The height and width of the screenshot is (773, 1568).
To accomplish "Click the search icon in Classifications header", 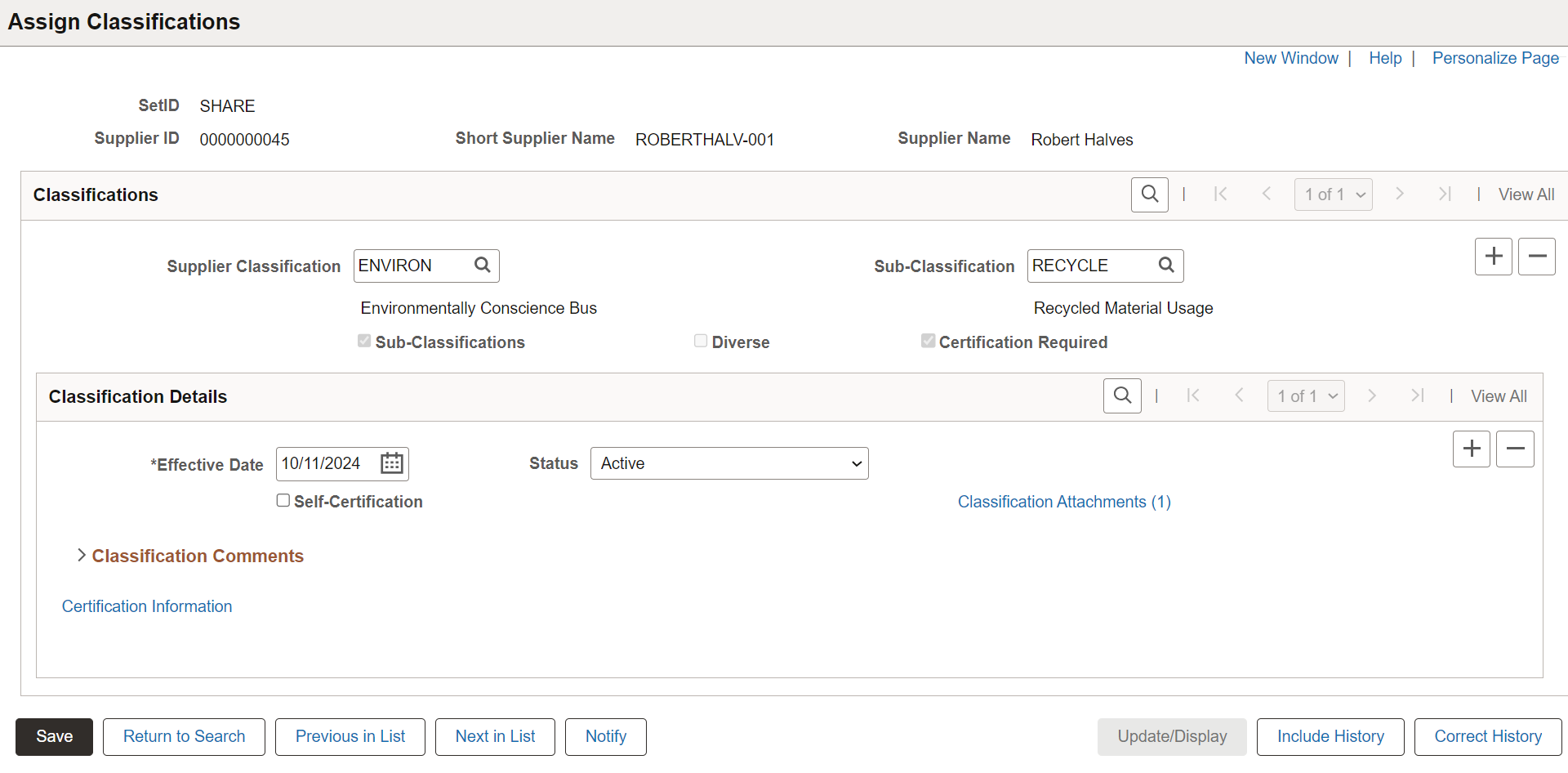I will tap(1150, 194).
